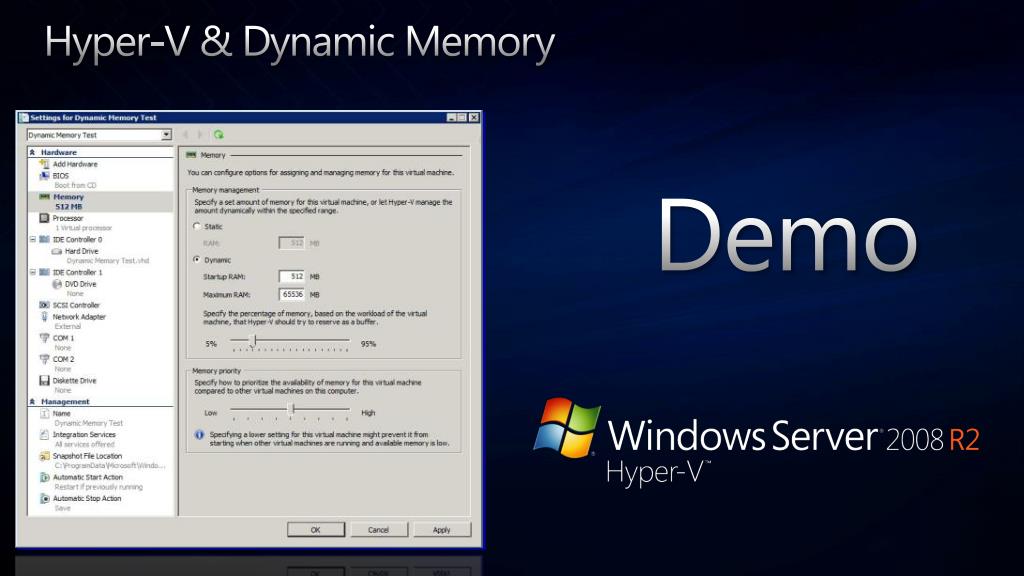1024x576 pixels.
Task: Select the Processor tree item label
Action: point(68,218)
